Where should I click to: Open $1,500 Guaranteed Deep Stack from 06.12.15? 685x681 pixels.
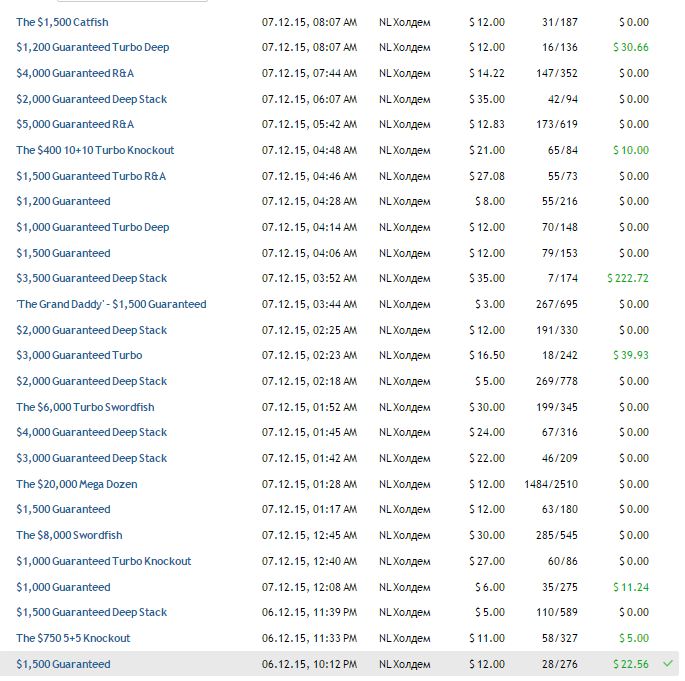click(91, 612)
